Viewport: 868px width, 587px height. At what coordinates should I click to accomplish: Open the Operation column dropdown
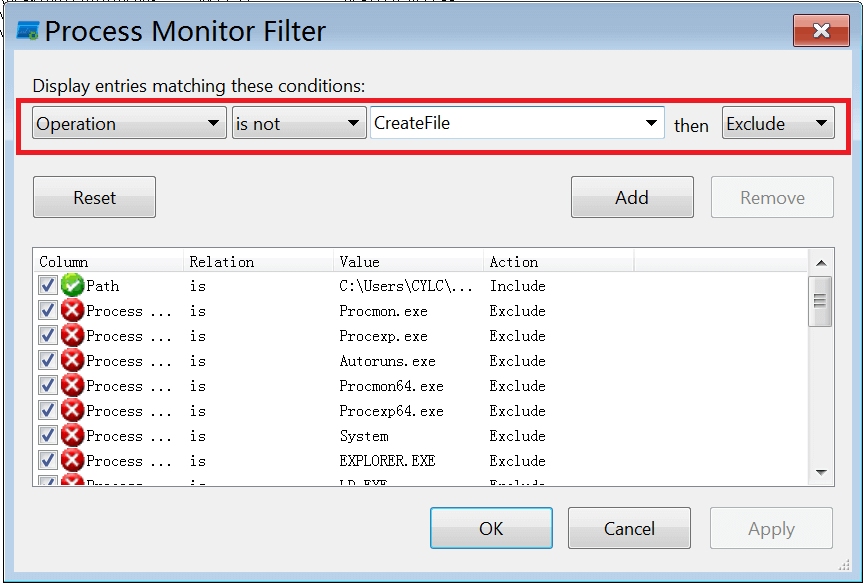click(129, 124)
